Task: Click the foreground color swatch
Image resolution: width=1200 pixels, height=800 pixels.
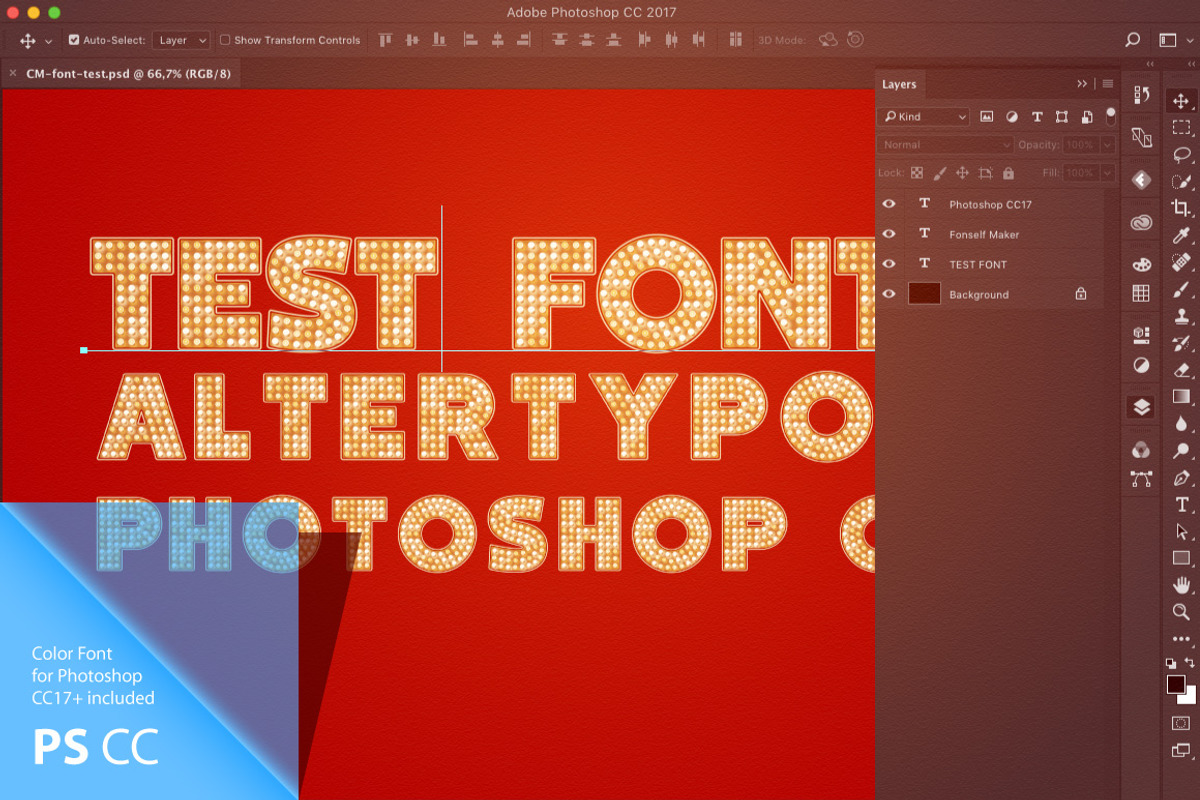Action: coord(1175,684)
